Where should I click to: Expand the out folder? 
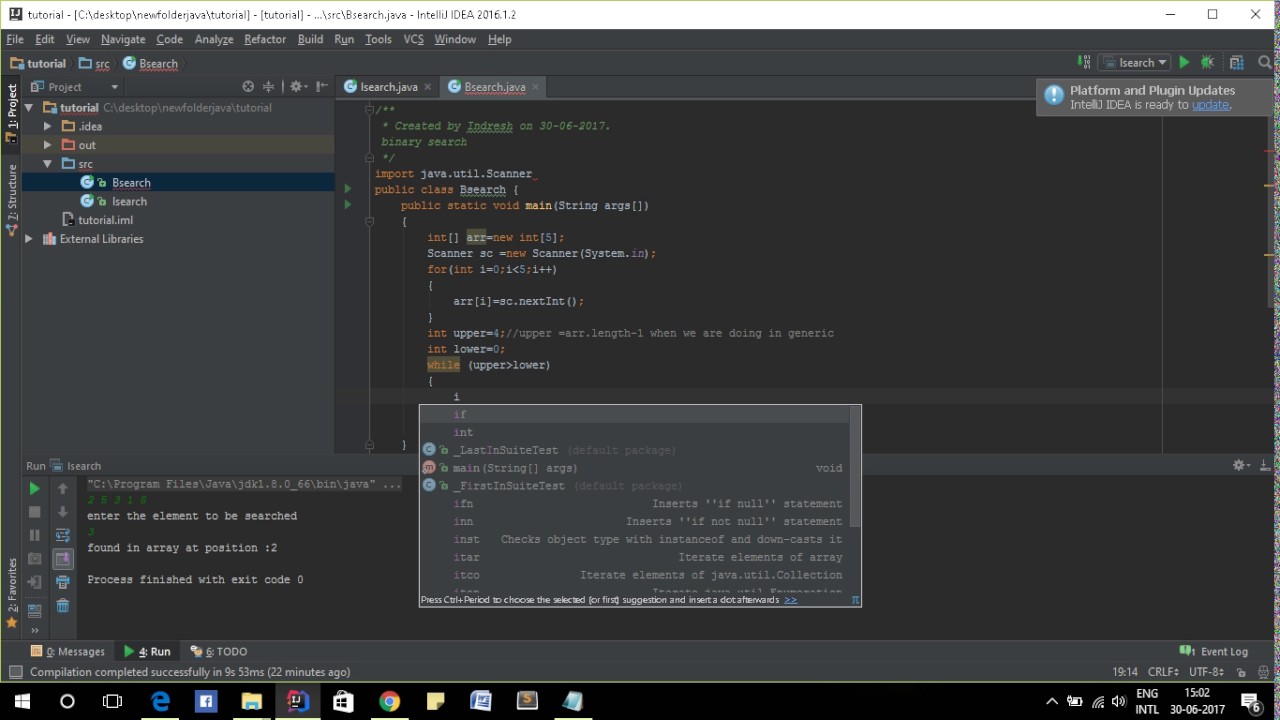47,145
